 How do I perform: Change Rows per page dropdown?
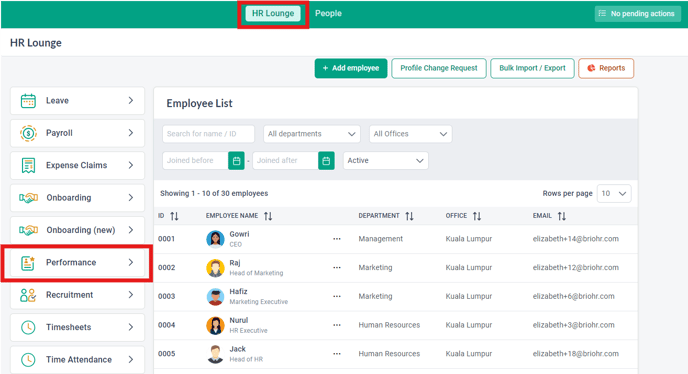614,194
